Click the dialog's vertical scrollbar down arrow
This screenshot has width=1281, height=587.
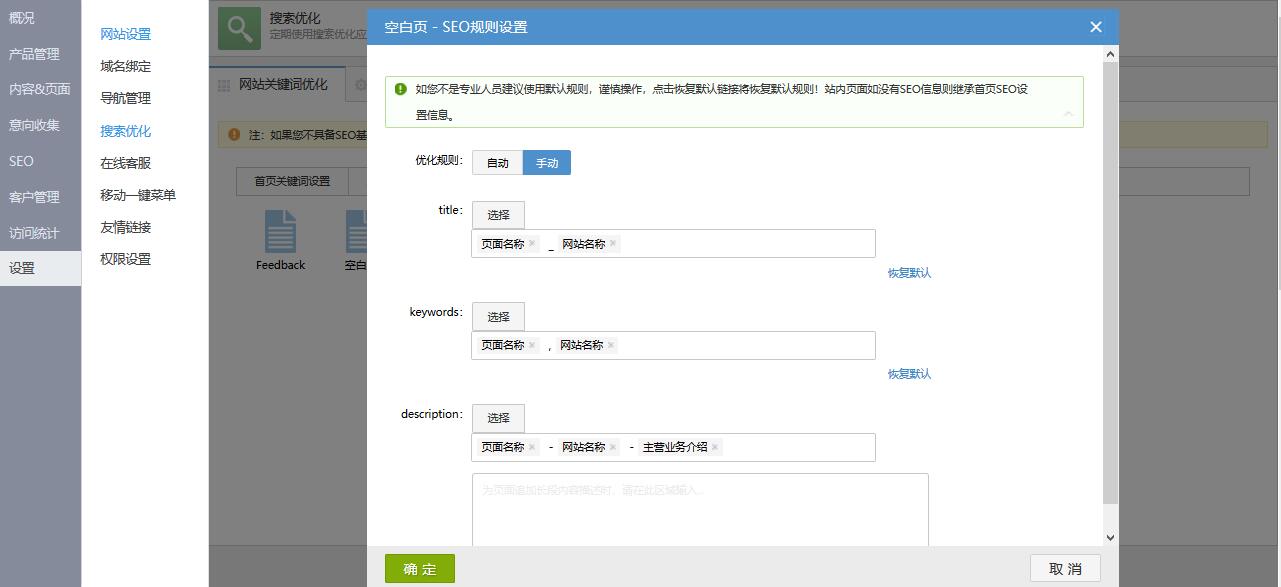coord(1110,538)
